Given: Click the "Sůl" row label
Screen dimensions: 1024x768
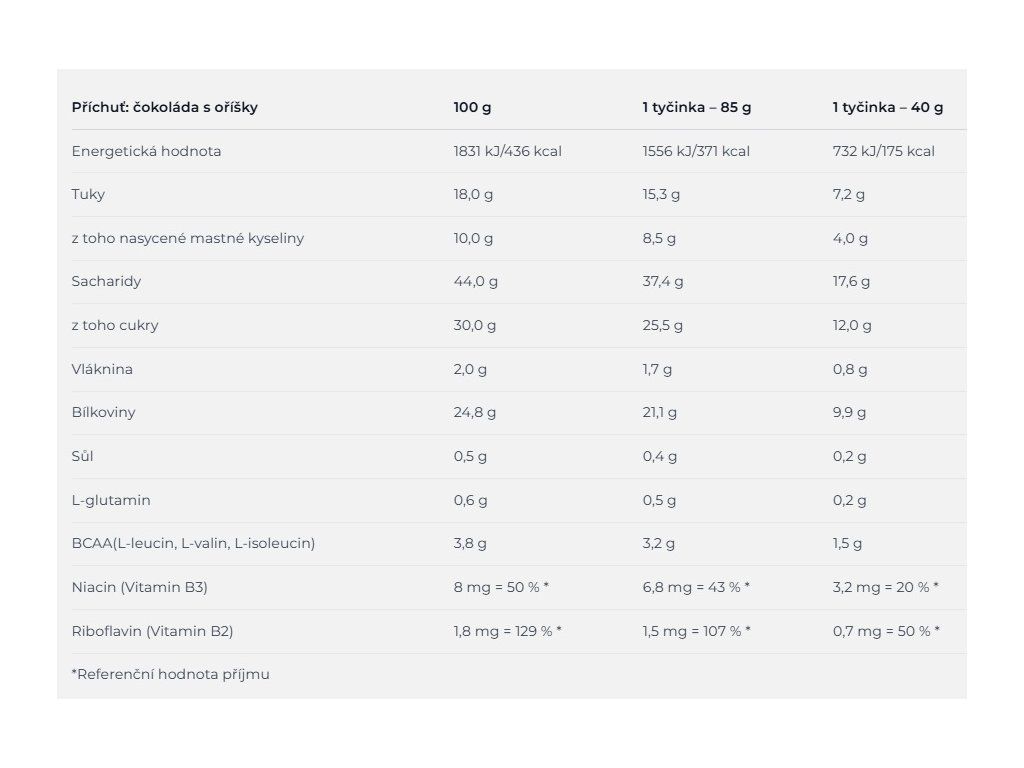Looking at the screenshot, I should click(x=82, y=456).
